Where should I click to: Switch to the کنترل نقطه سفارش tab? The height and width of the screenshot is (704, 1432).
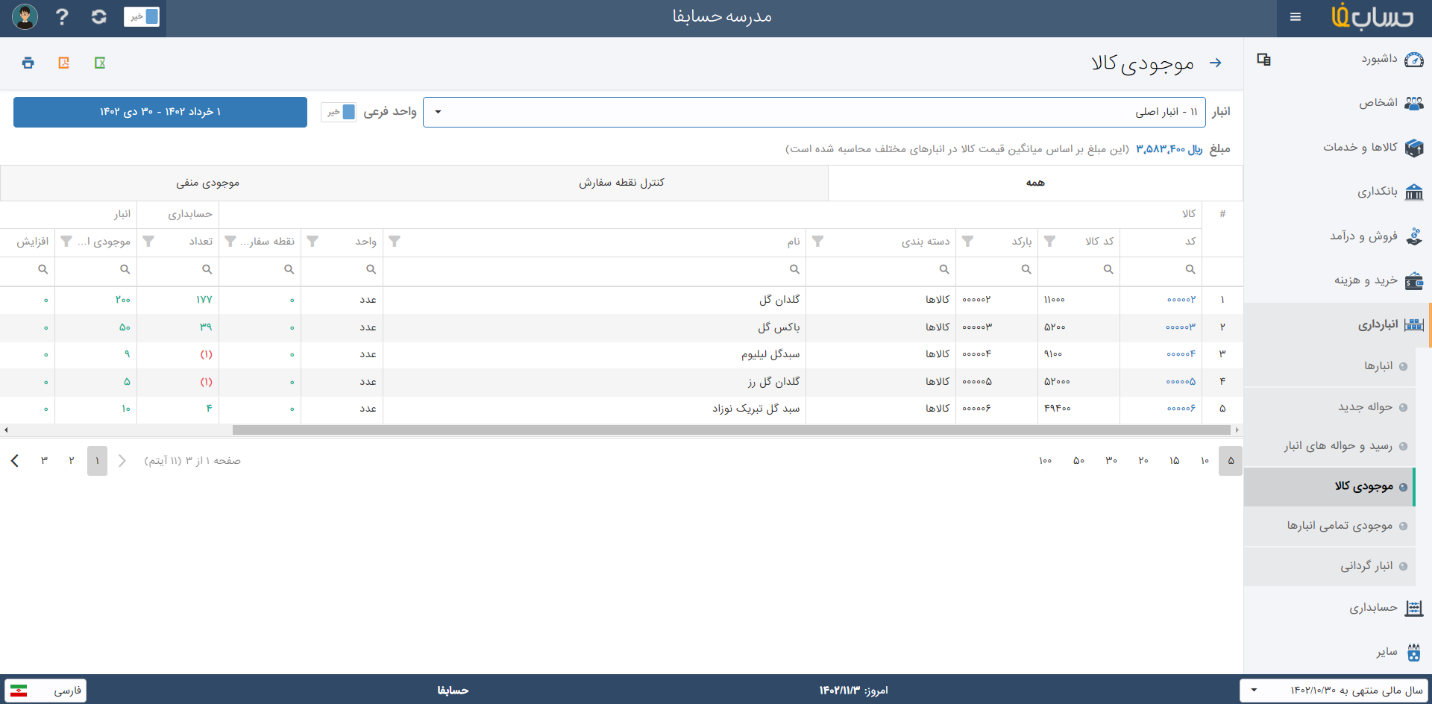pos(621,183)
